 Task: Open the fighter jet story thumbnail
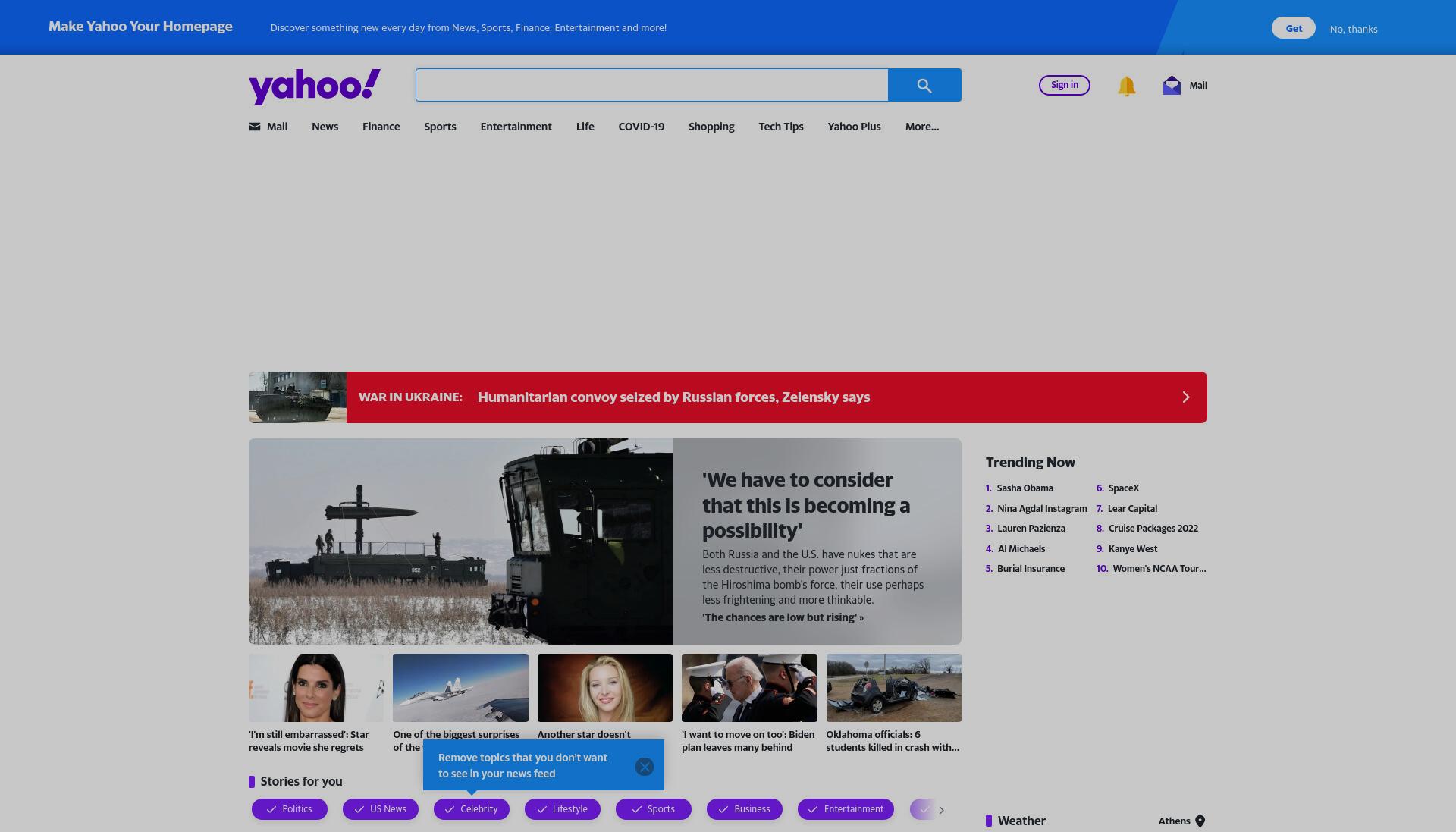(460, 688)
